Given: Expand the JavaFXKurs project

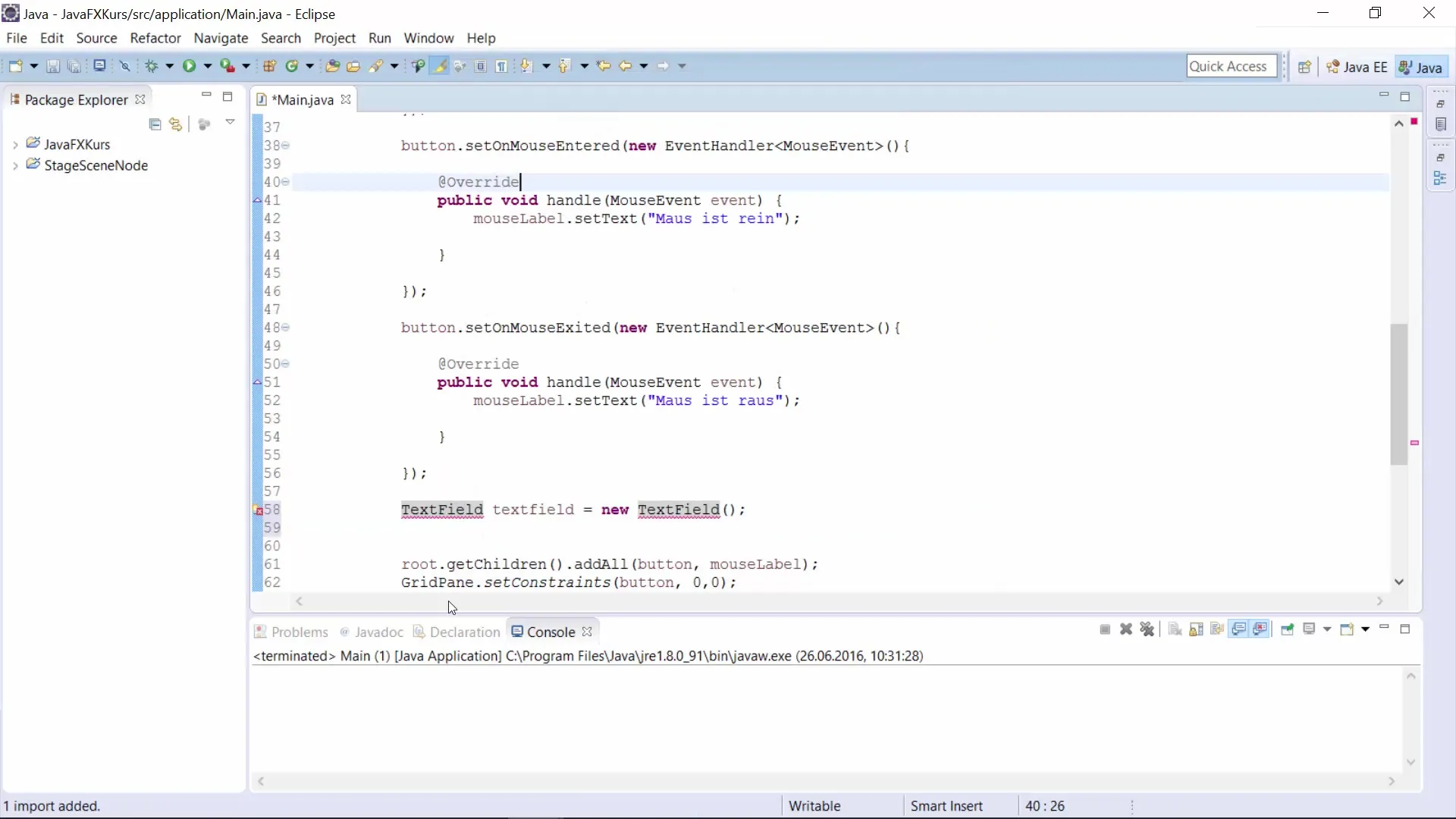Looking at the screenshot, I should 15,145.
